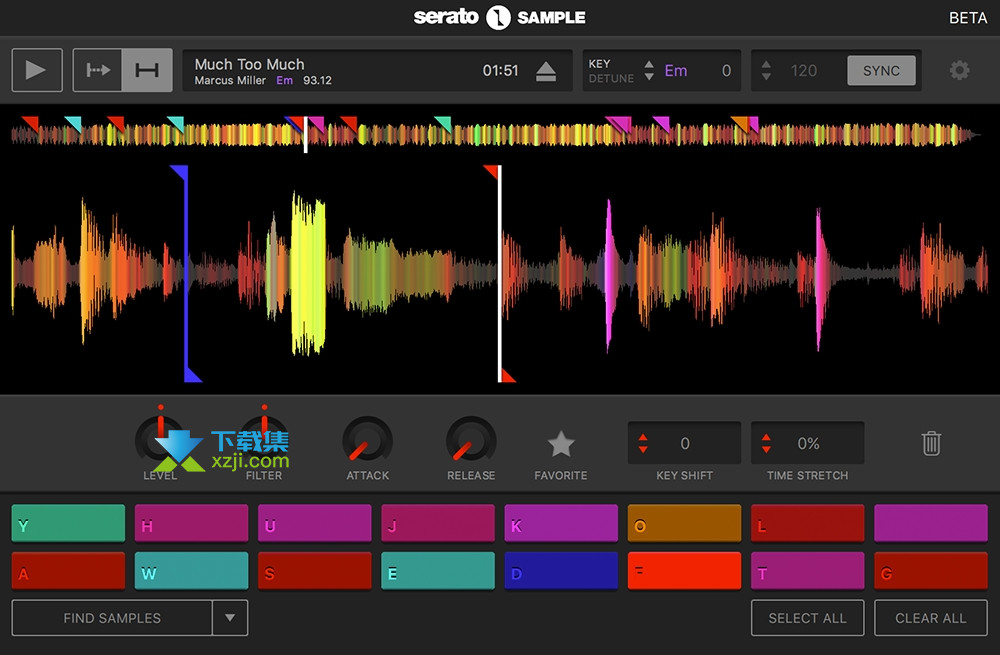Start playback with the play button
Screen dimensions: 1000x655
[x=37, y=70]
